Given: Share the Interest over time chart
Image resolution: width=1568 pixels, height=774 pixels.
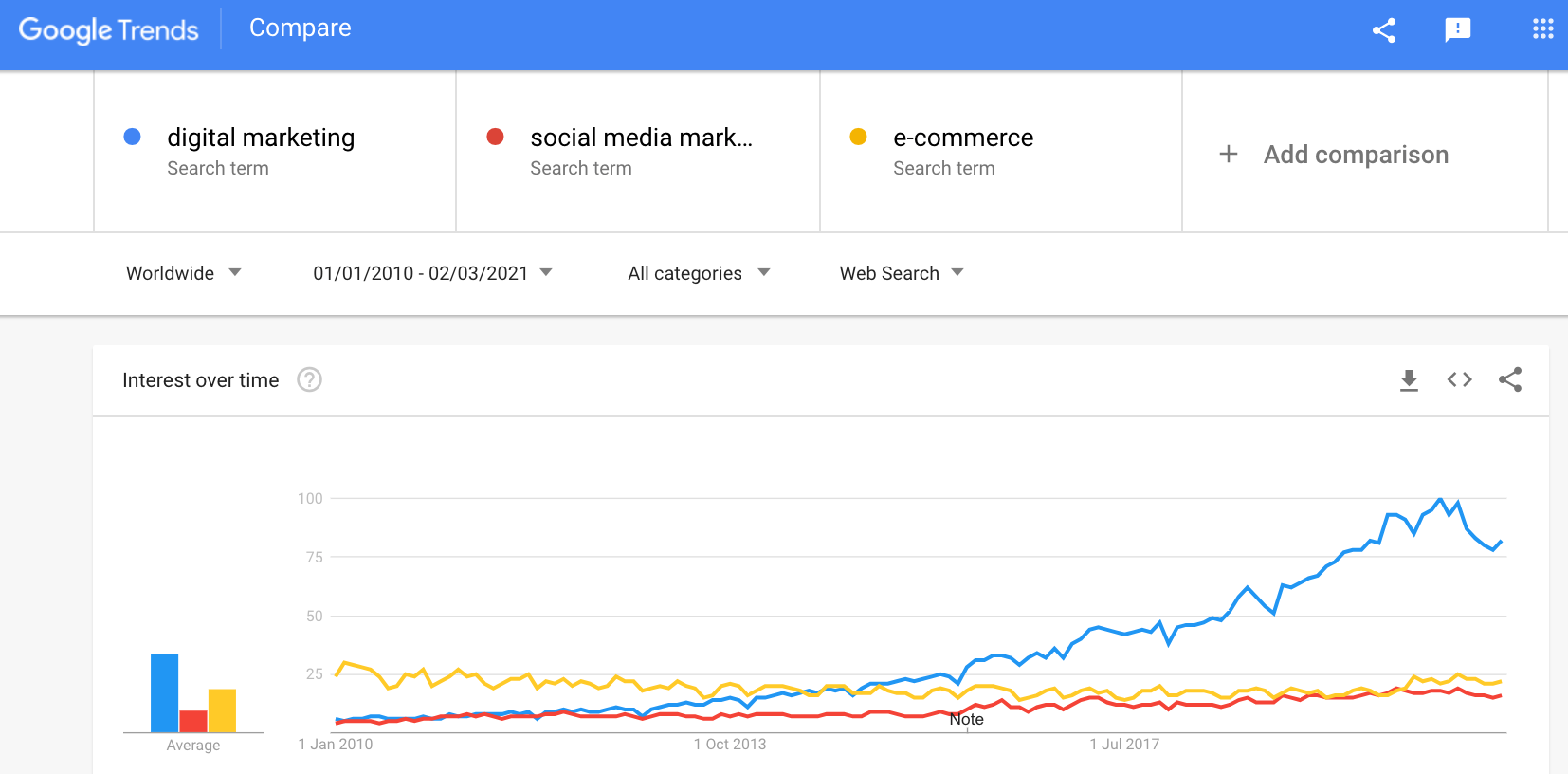Looking at the screenshot, I should pyautogui.click(x=1510, y=380).
